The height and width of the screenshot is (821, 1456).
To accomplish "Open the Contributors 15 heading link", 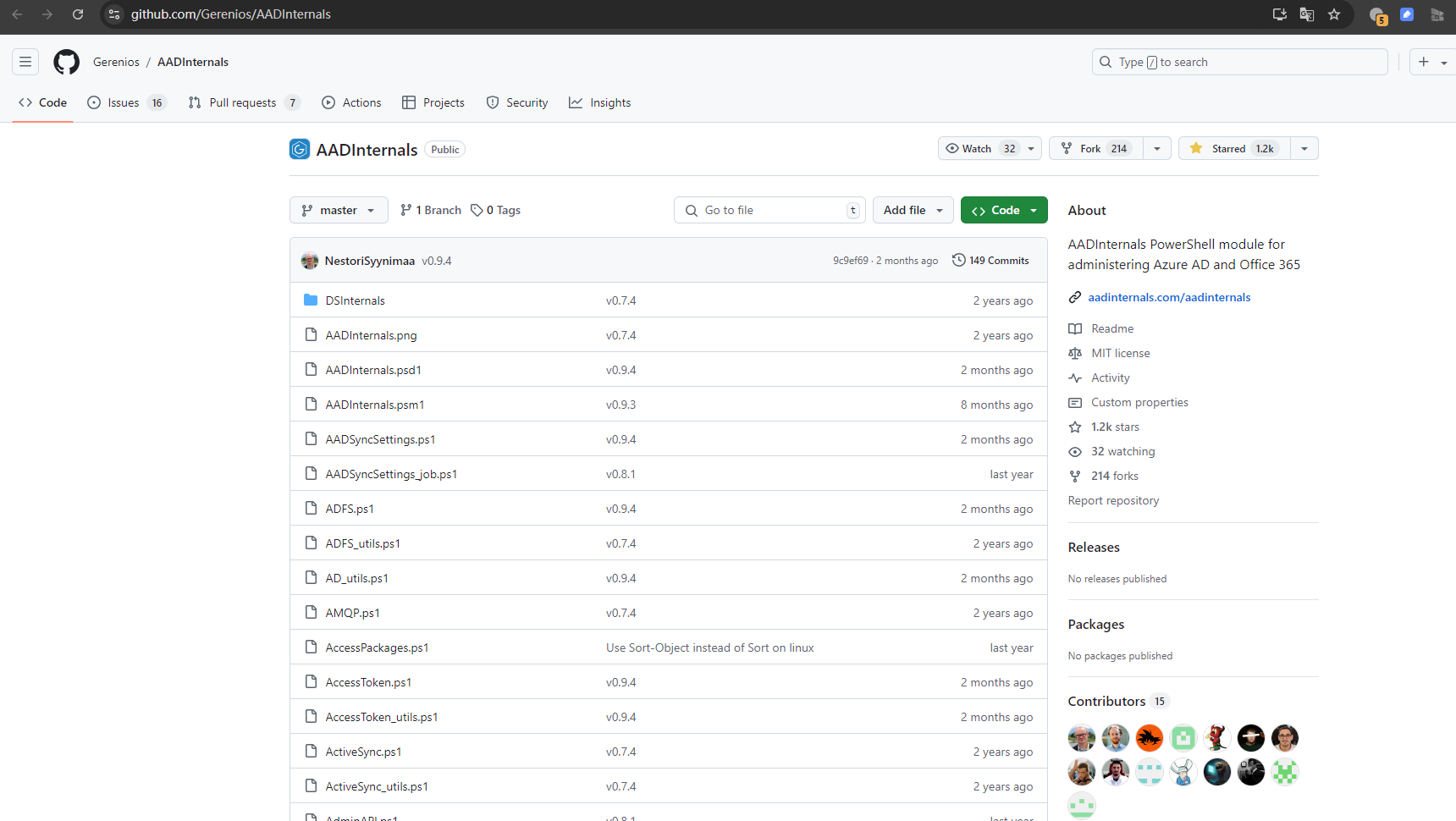I will 1117,701.
